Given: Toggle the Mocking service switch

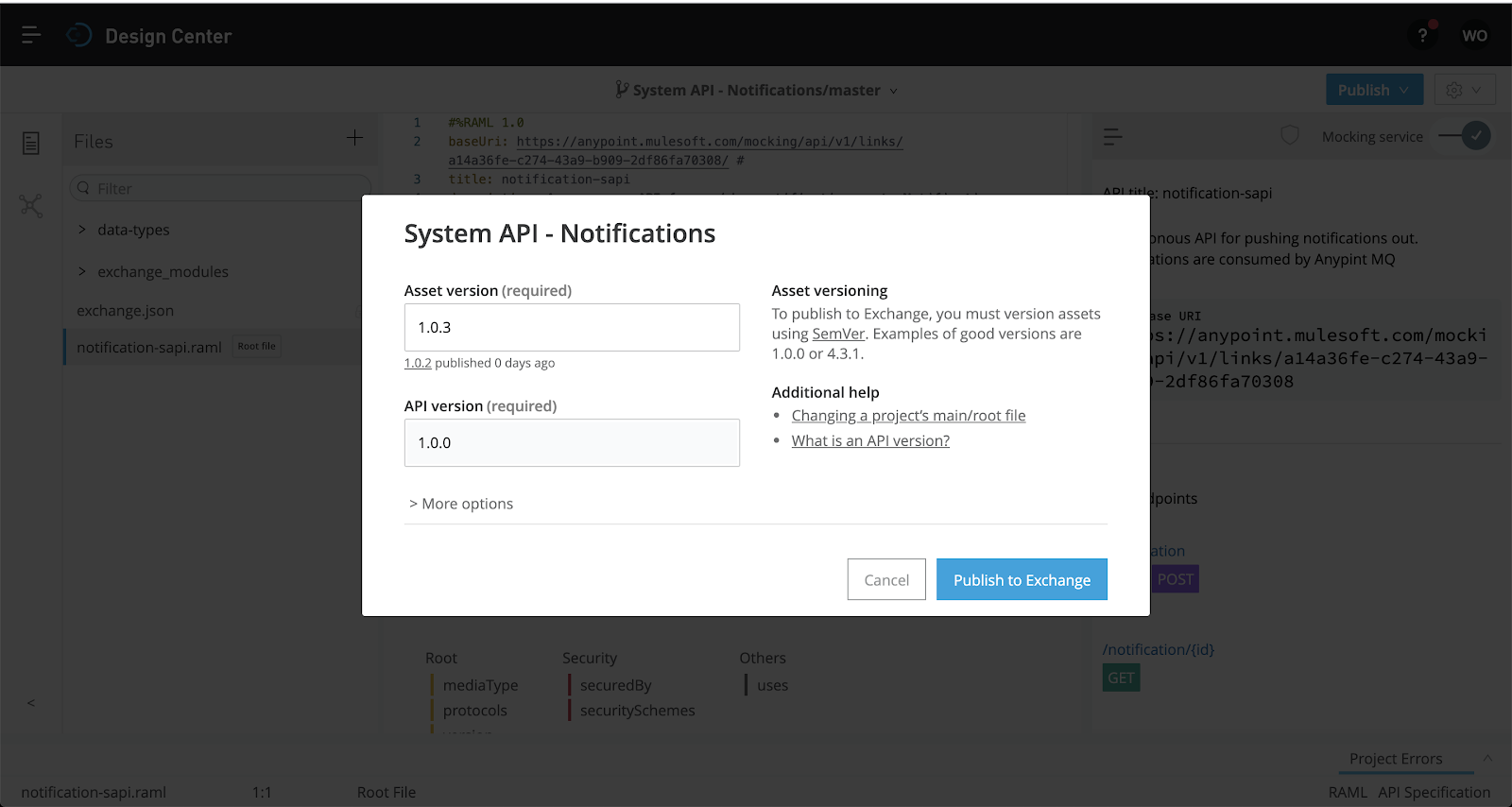Looking at the screenshot, I should 1465,136.
